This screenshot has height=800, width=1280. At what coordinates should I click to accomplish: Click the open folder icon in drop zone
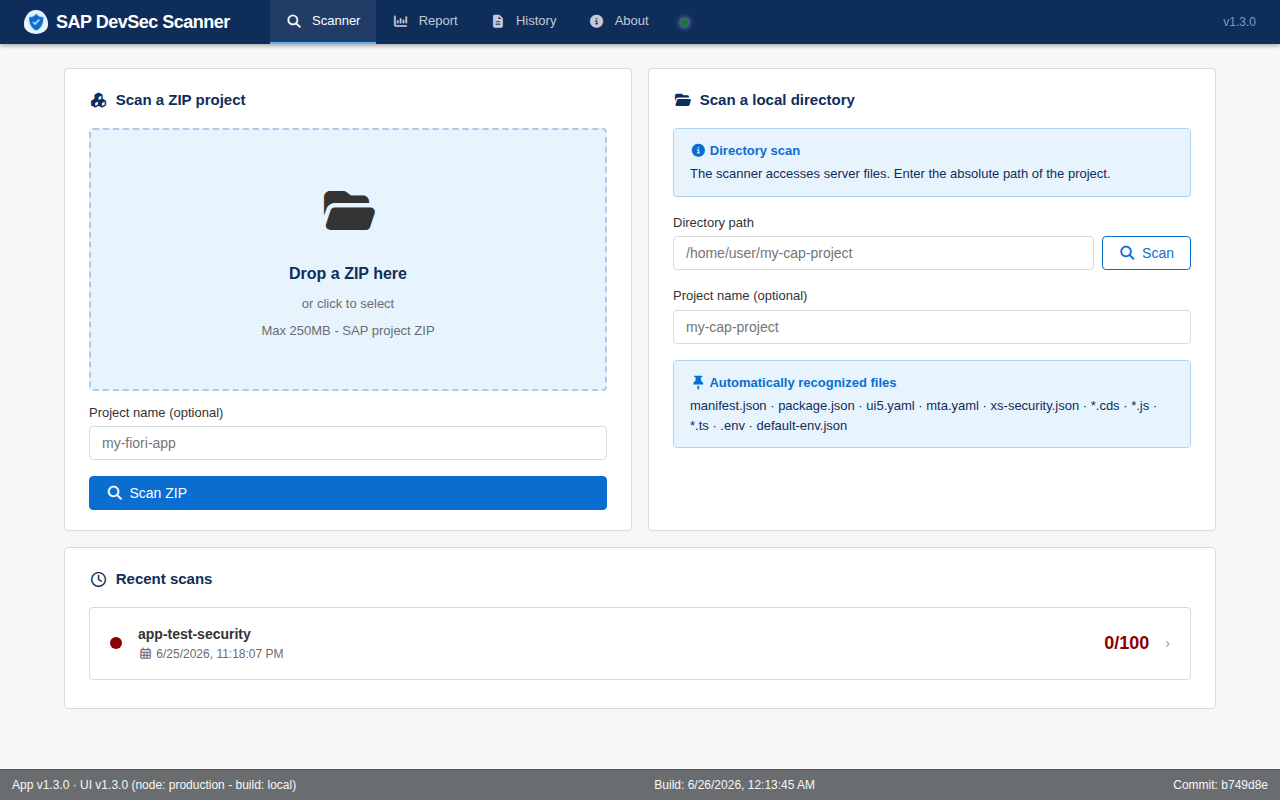[348, 210]
